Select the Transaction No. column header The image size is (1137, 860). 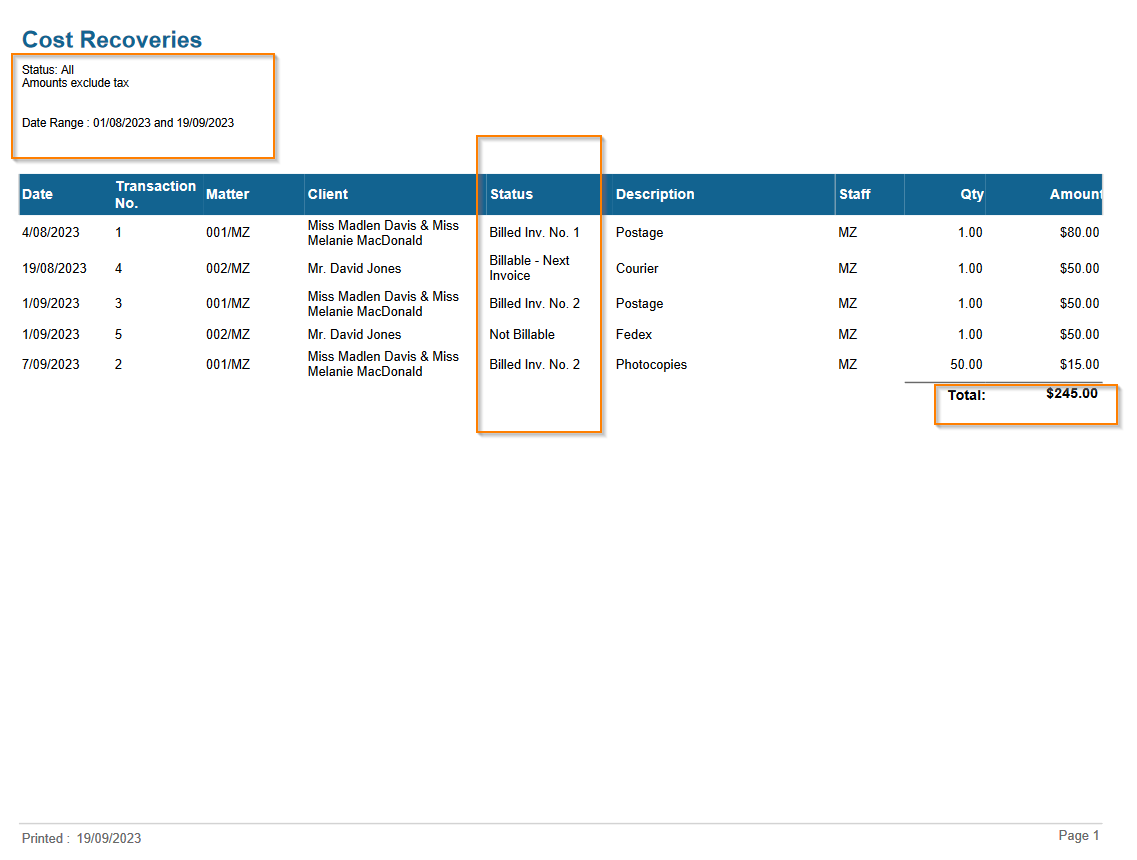(155, 193)
